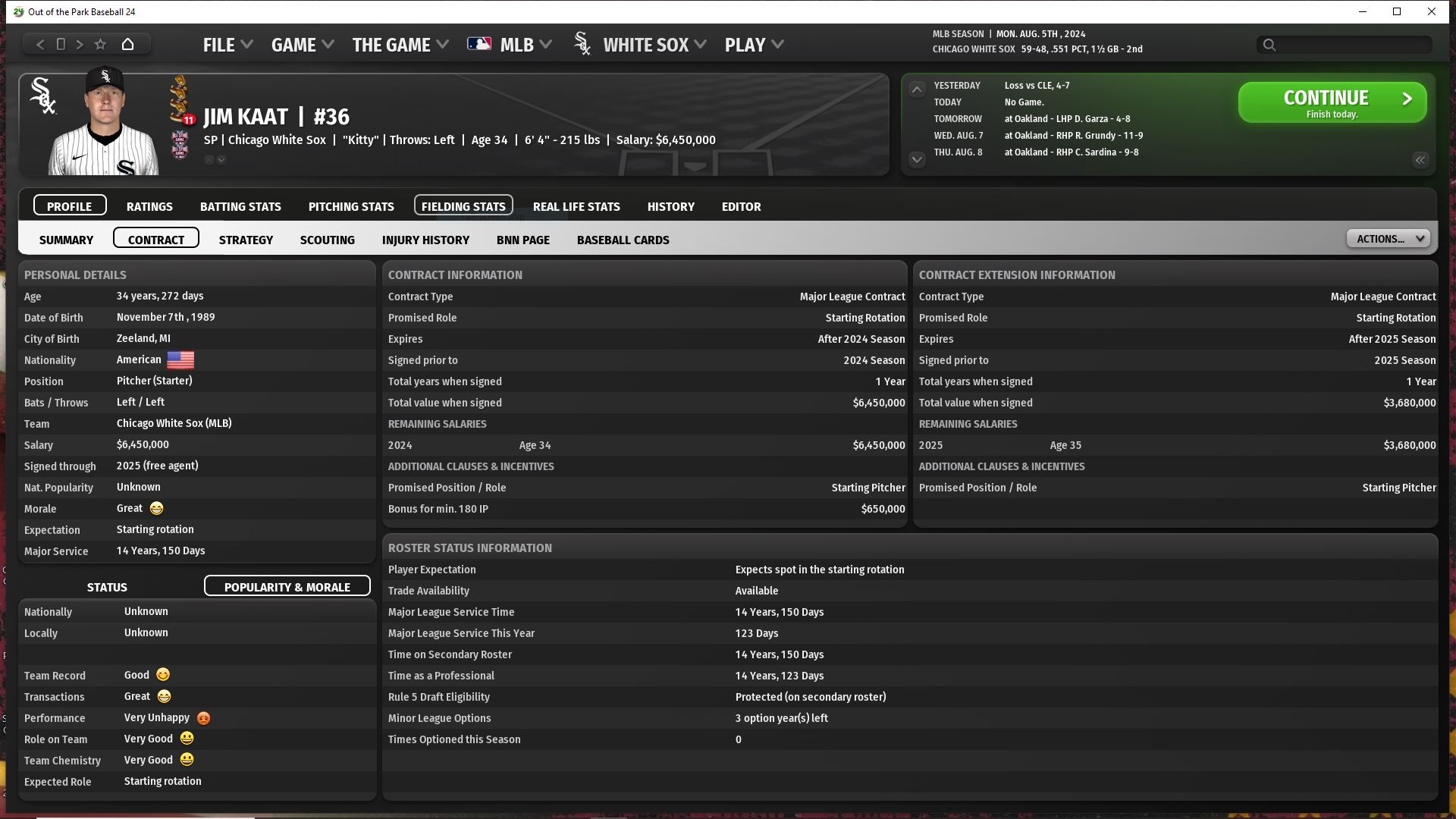Switch to the Status view
Image resolution: width=1456 pixels, height=819 pixels.
107,587
